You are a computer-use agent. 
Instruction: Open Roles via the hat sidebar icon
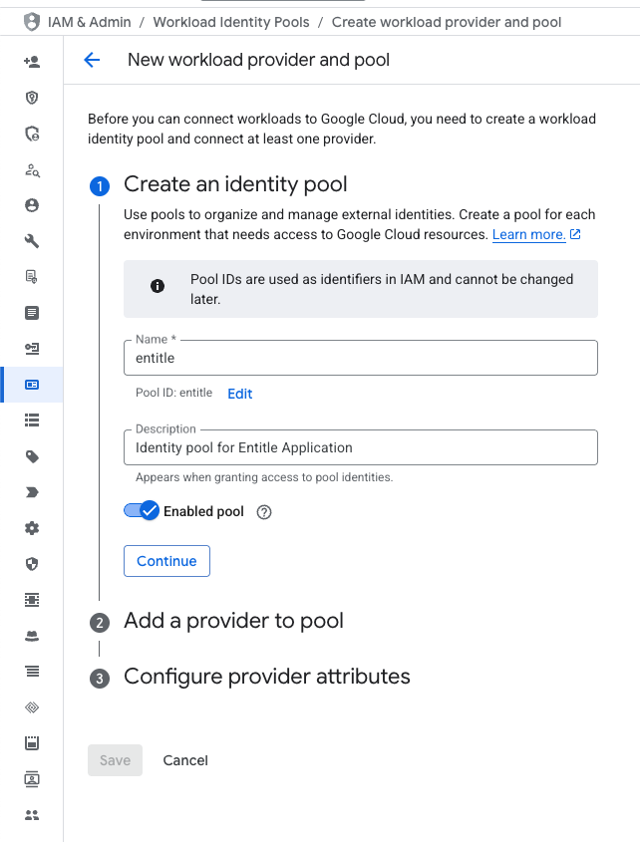click(x=32, y=636)
